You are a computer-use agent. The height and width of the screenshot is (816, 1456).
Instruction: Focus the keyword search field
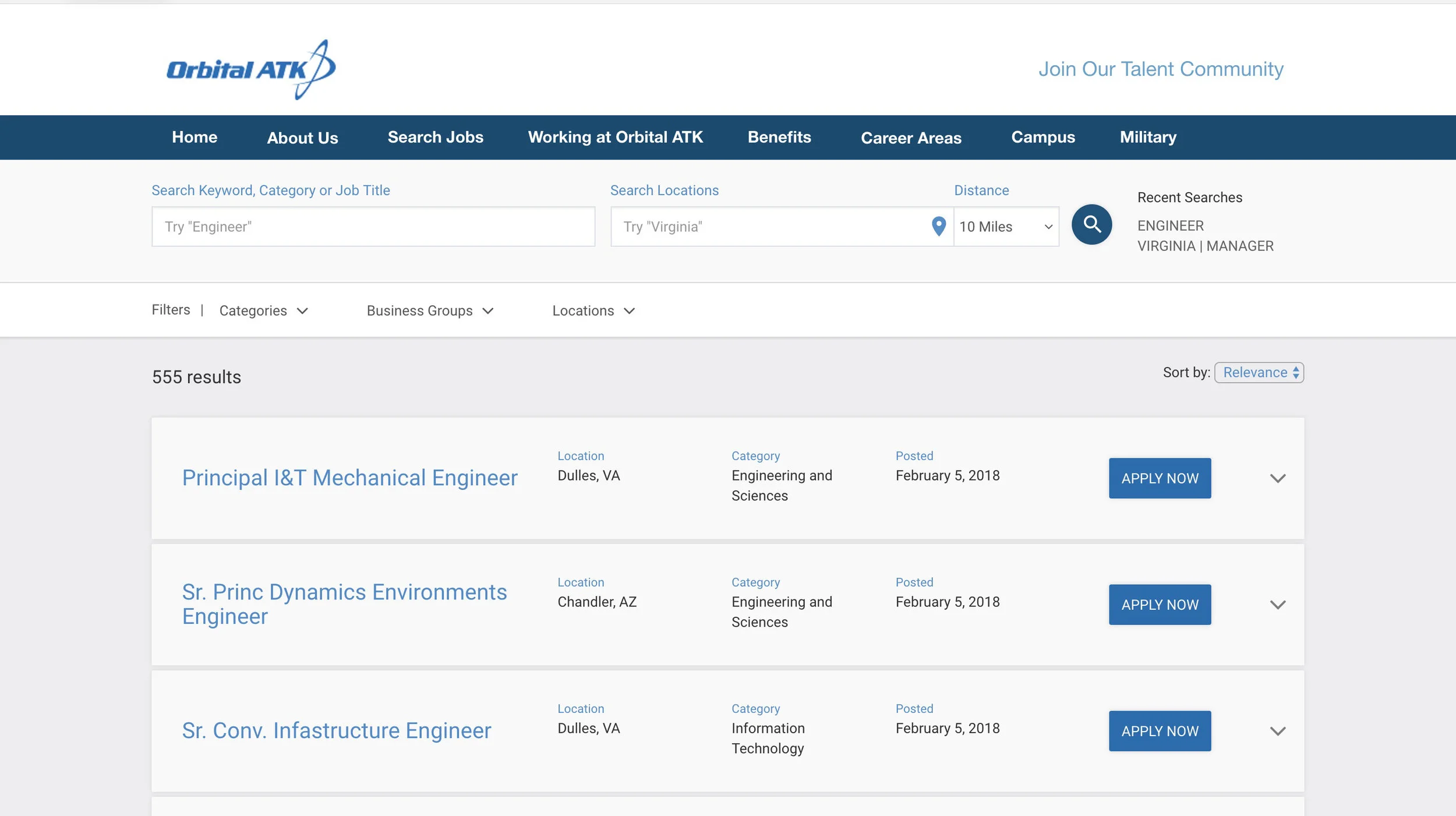click(373, 227)
